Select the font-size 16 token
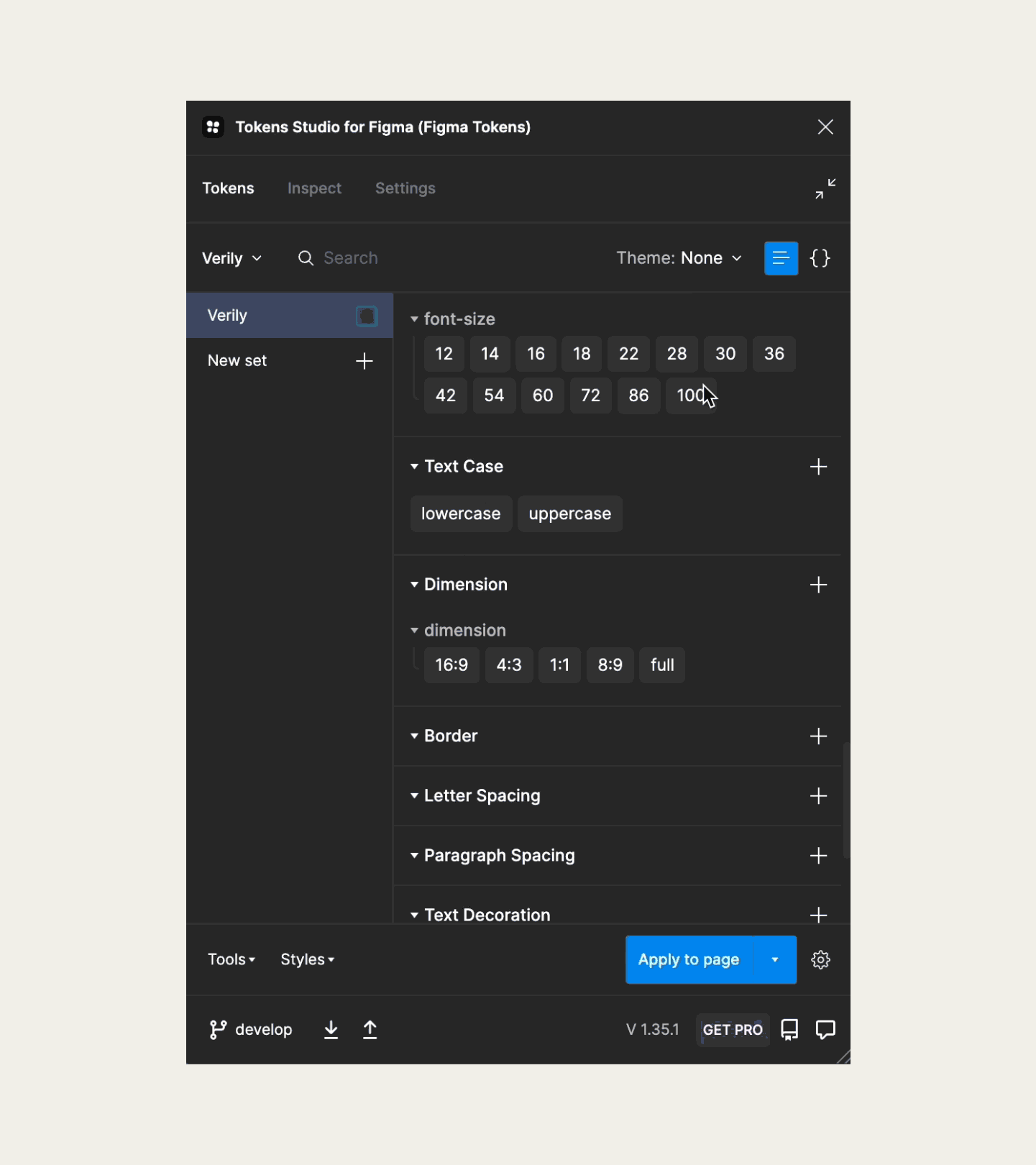This screenshot has width=1036, height=1165. pos(536,354)
